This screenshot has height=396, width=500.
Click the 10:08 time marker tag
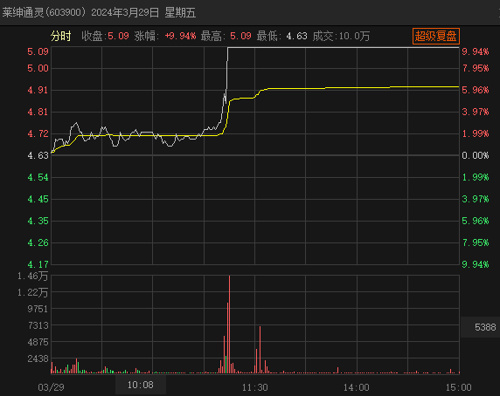[140, 385]
